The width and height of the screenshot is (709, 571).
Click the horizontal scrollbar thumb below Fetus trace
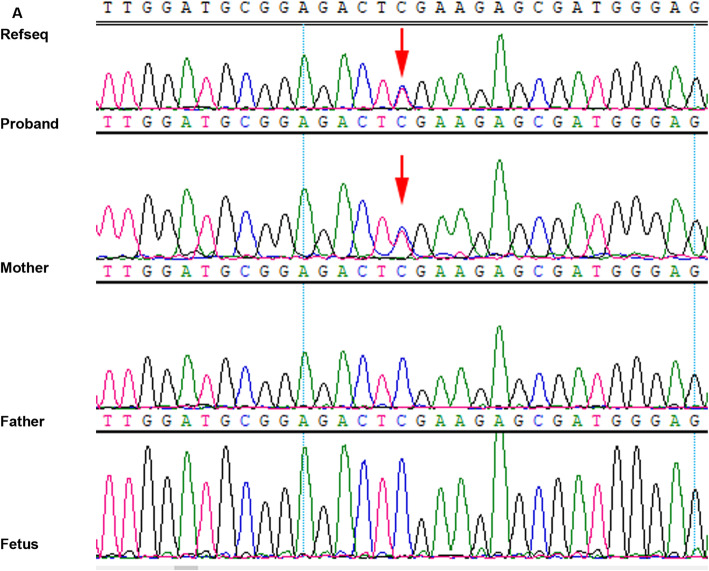pyautogui.click(x=186, y=567)
